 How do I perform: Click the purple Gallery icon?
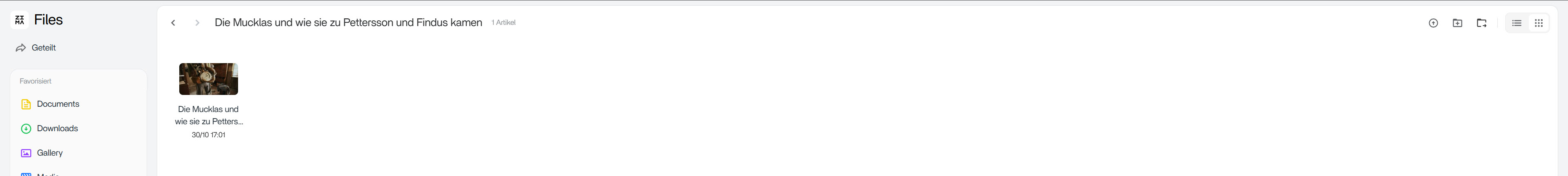26,153
